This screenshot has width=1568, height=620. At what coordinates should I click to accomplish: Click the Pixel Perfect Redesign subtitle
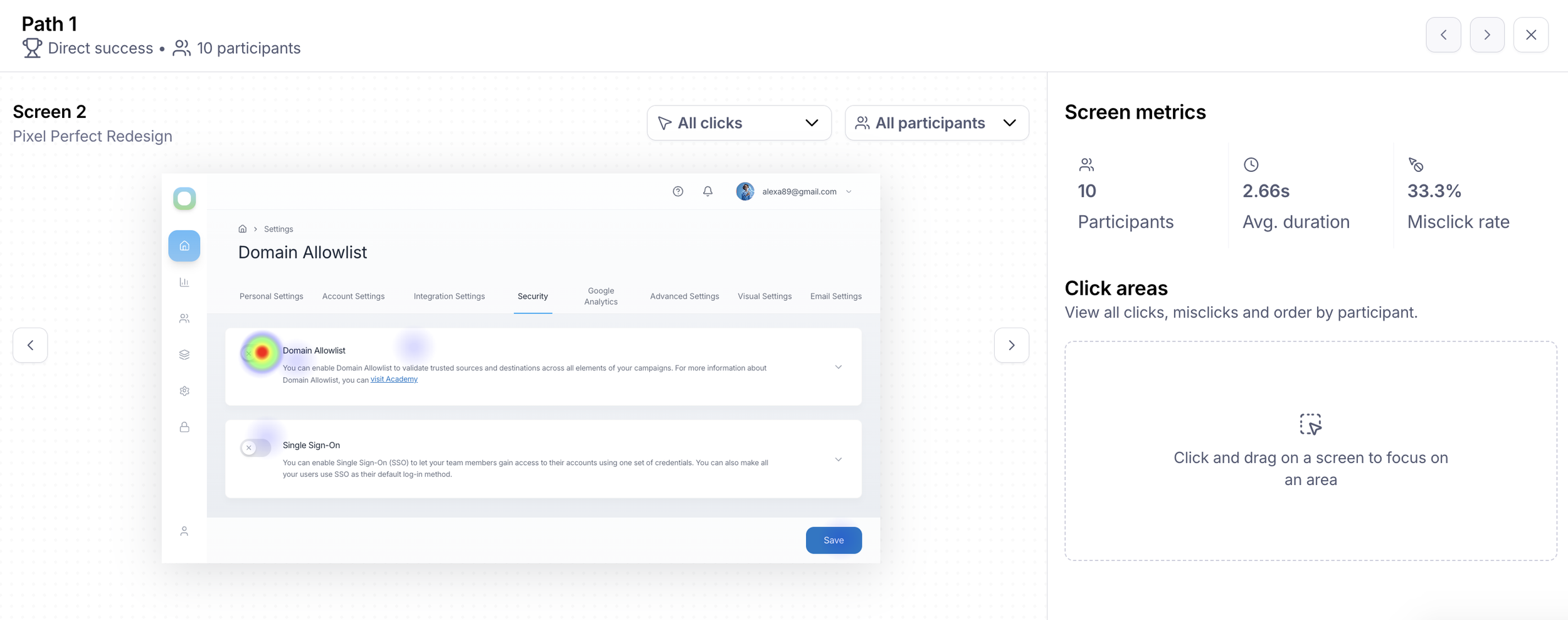point(92,136)
